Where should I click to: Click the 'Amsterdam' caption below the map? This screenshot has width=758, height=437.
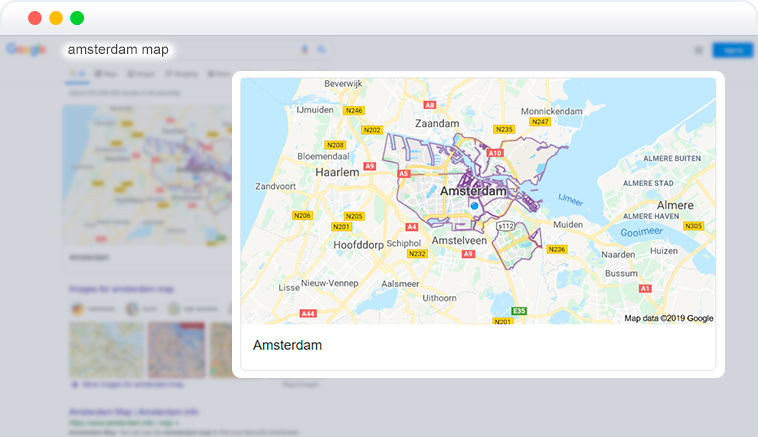tap(287, 345)
